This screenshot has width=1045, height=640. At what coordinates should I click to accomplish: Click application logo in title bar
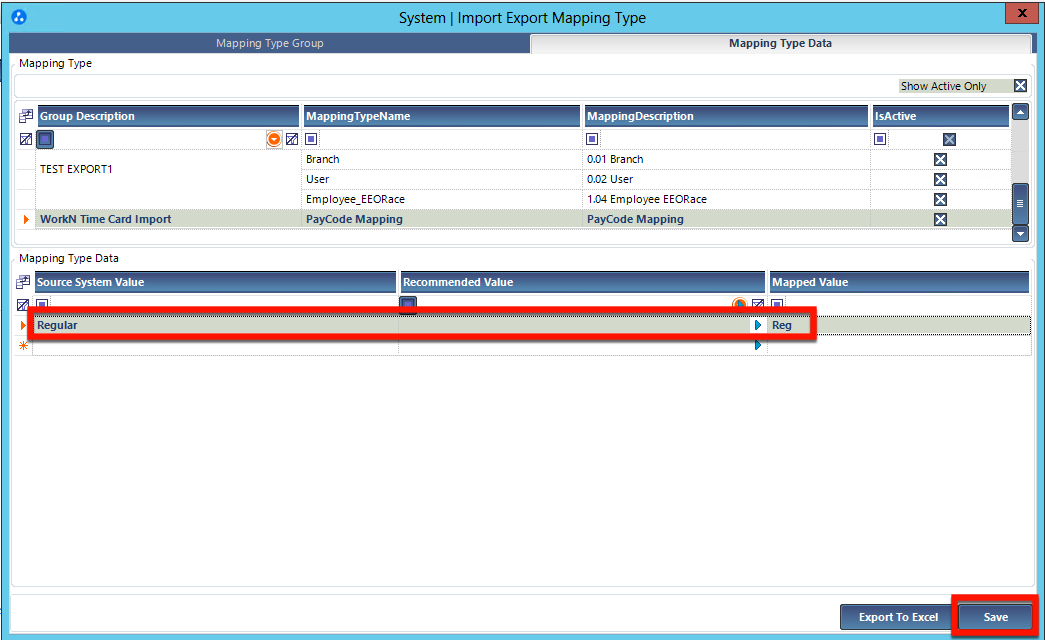19,17
